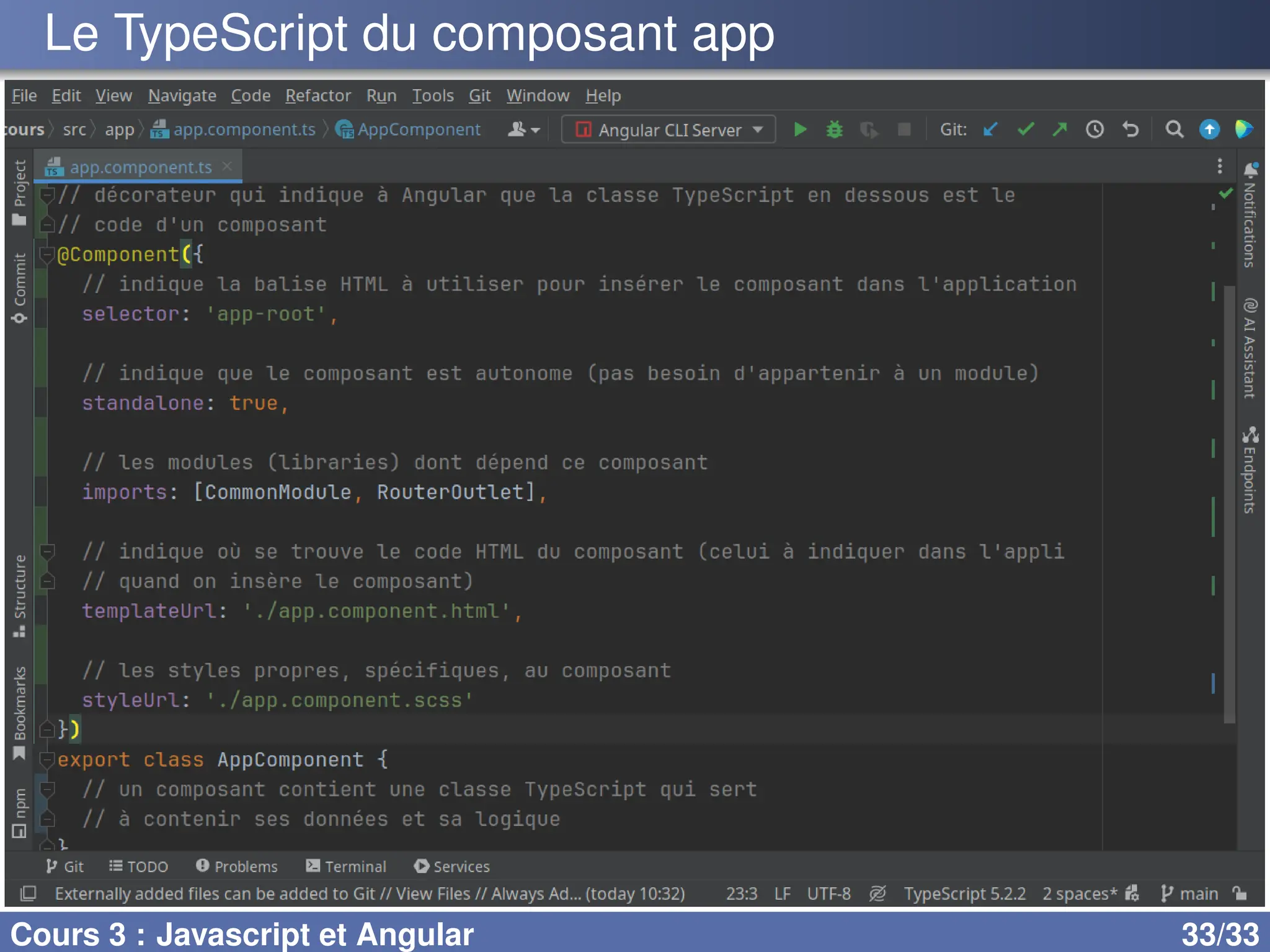The image size is (1270, 952).
Task: Open the Run menu
Action: [x=381, y=95]
